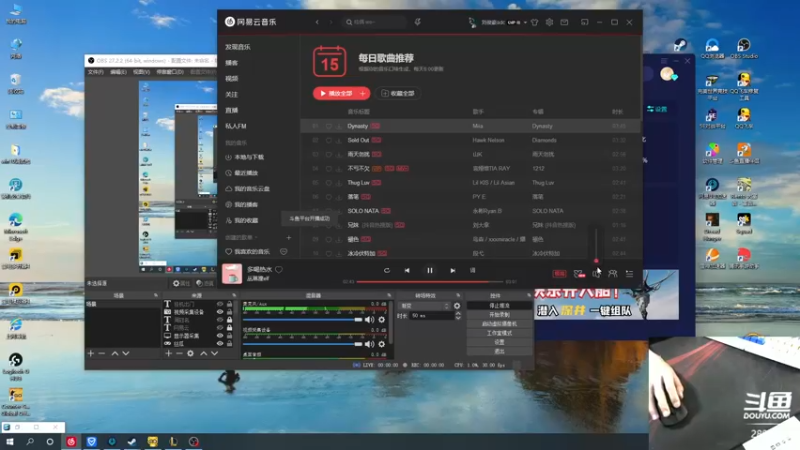The height and width of the screenshot is (450, 800).
Task: Toggle lock on the last OBS source
Action: coord(229,343)
